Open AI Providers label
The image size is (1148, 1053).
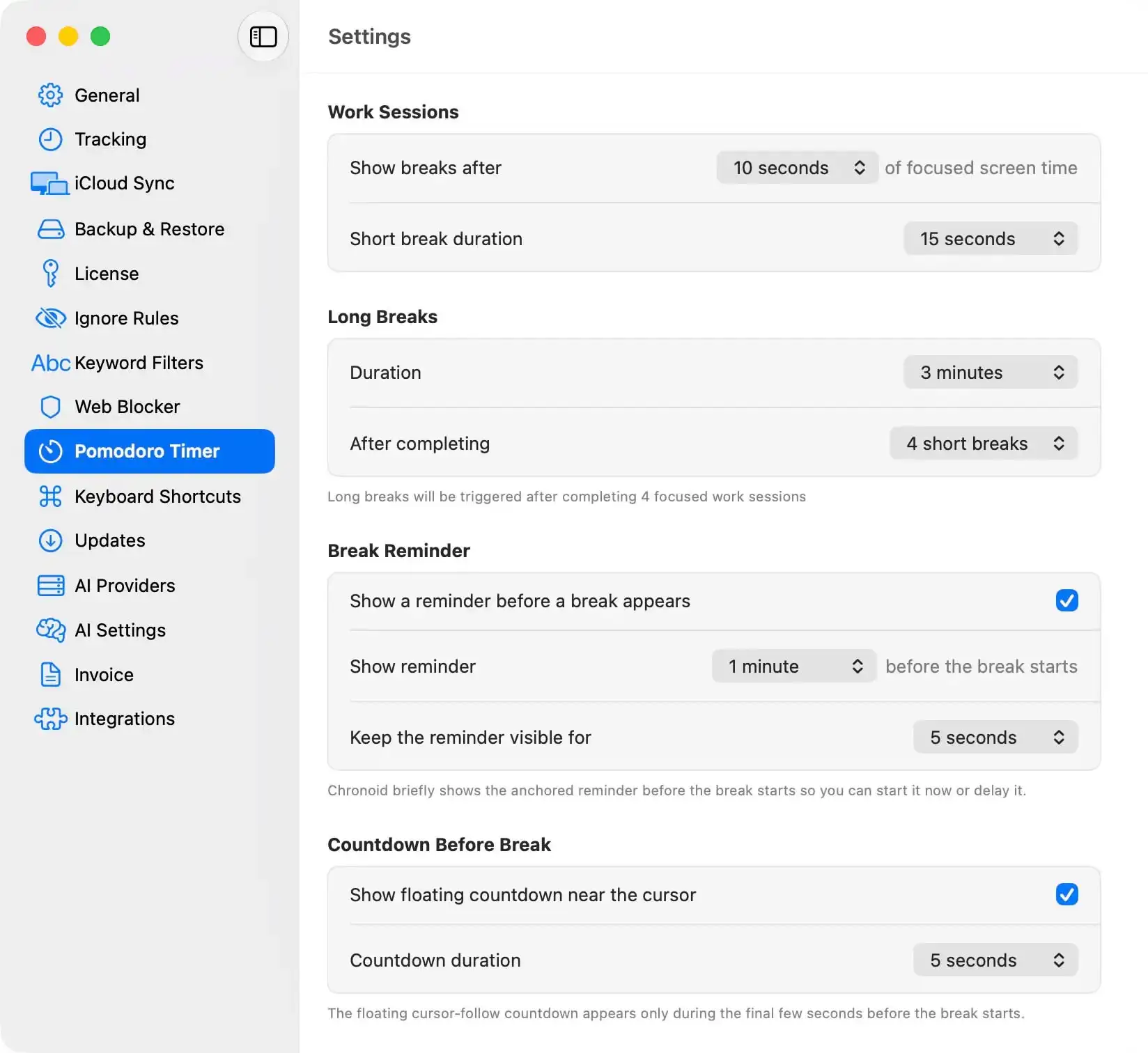click(125, 586)
